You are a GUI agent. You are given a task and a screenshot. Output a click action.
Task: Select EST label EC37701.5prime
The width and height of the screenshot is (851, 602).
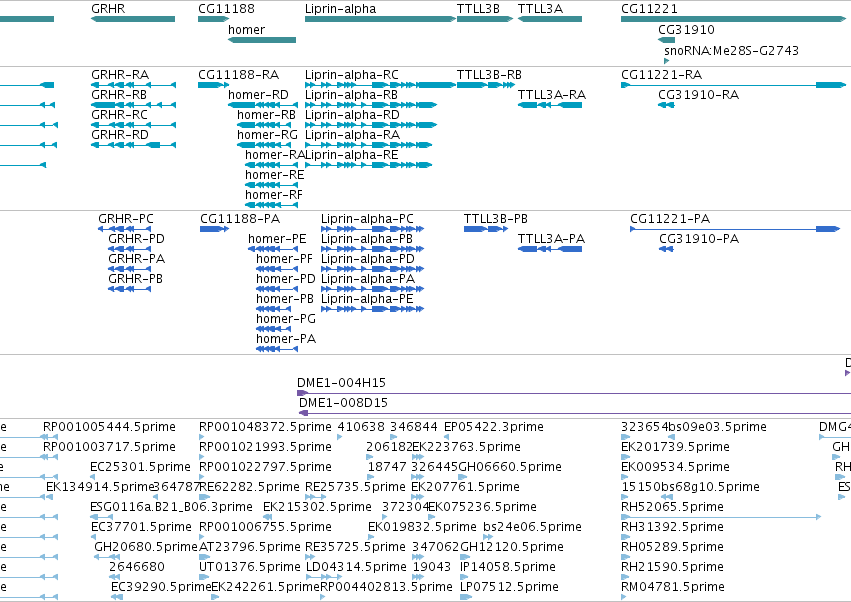(x=141, y=527)
